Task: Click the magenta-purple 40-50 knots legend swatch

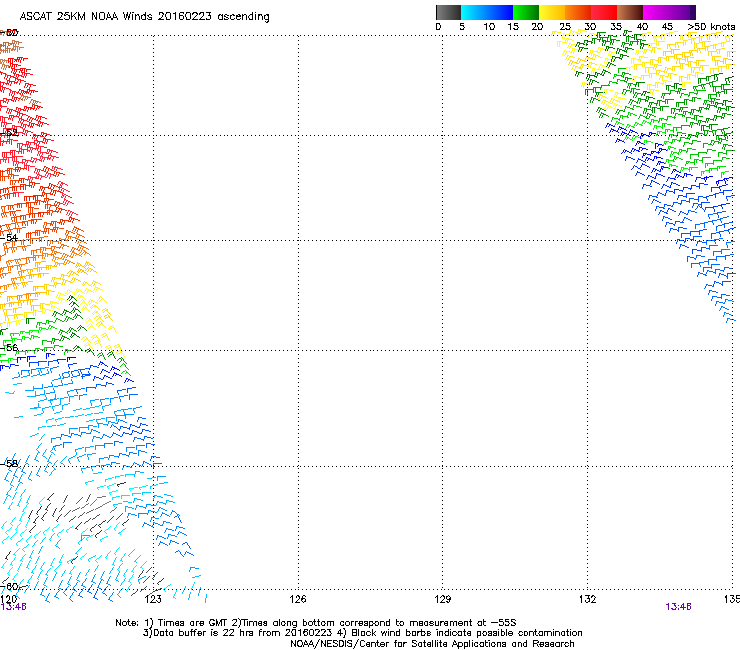Action: point(669,12)
